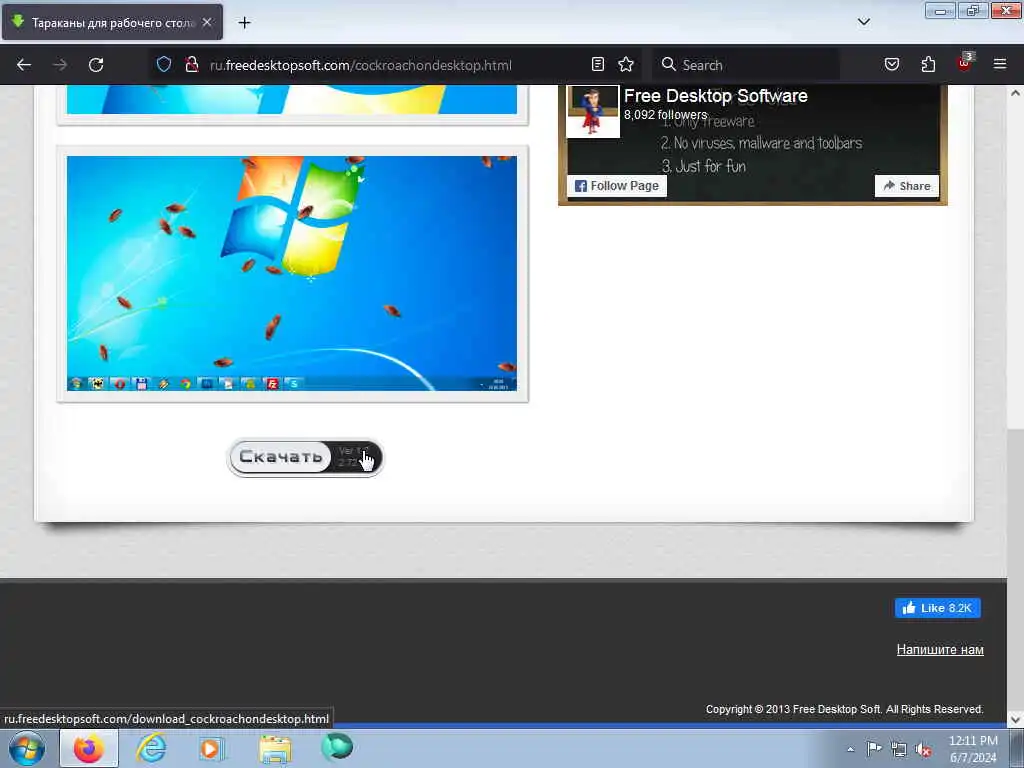Click the Copyright 2013 Free Desktop Soft text
This screenshot has width=1024, height=768.
tap(844, 709)
